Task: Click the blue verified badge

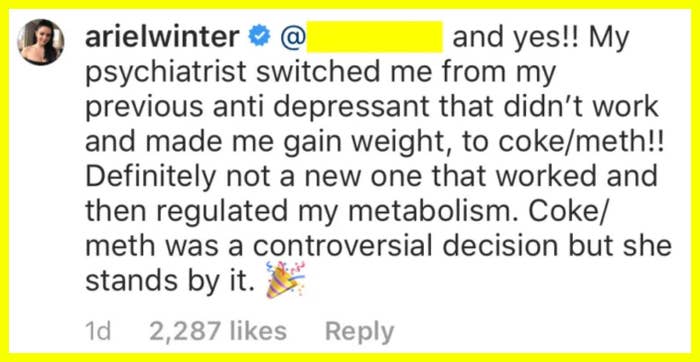Action: click(258, 39)
